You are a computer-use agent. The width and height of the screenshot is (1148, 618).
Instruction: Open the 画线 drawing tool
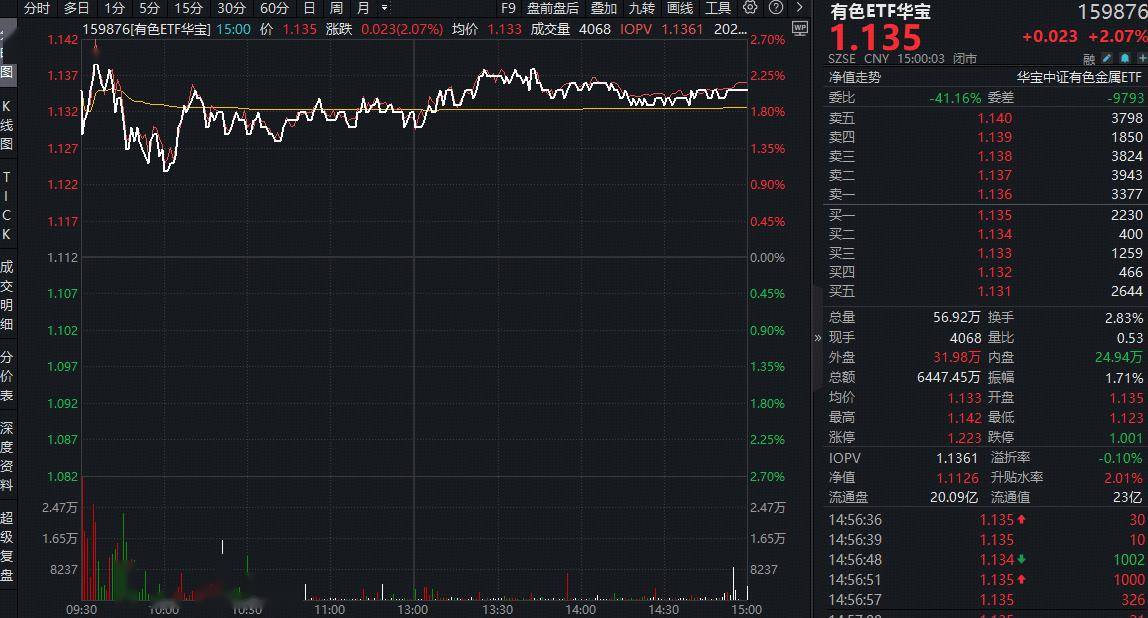680,8
